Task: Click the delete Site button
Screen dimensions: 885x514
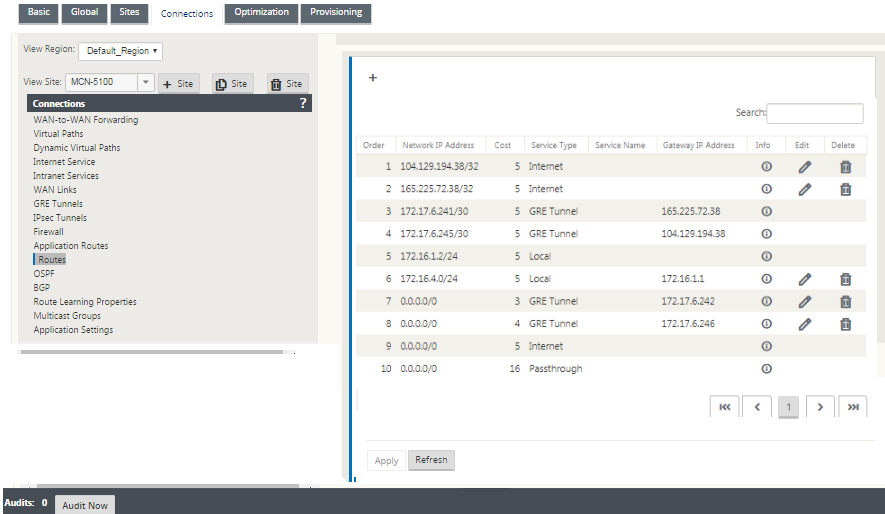Action: 288,84
